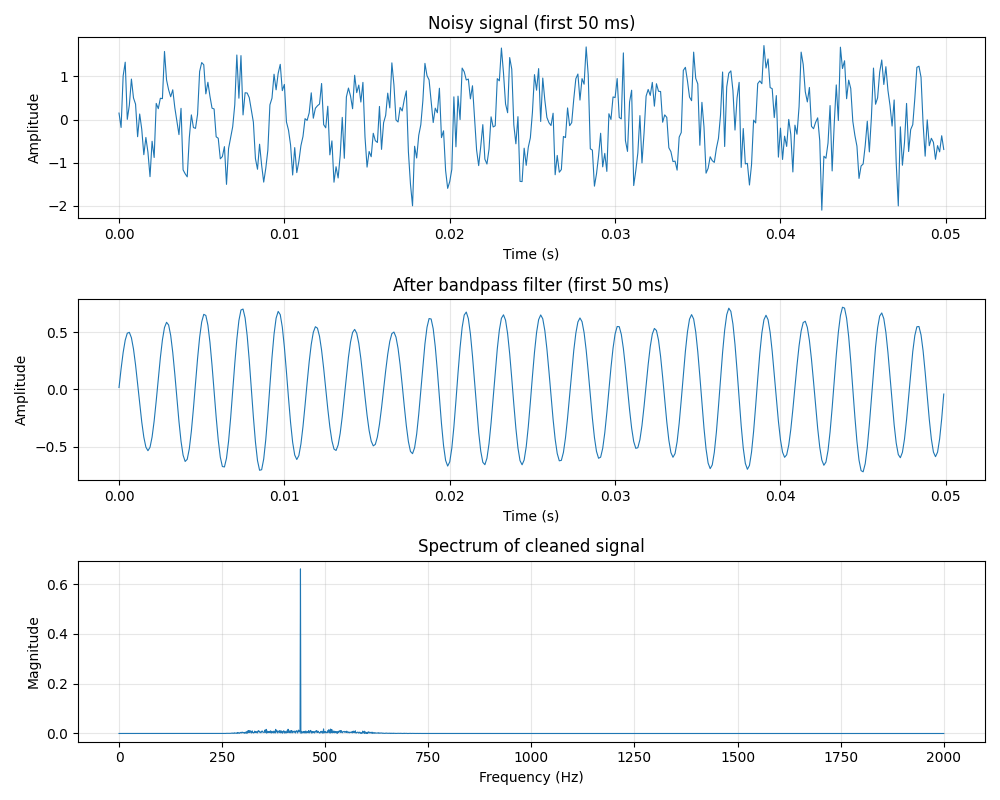Click the "0.04" time tick under bandpass filter plot

[x=781, y=496]
